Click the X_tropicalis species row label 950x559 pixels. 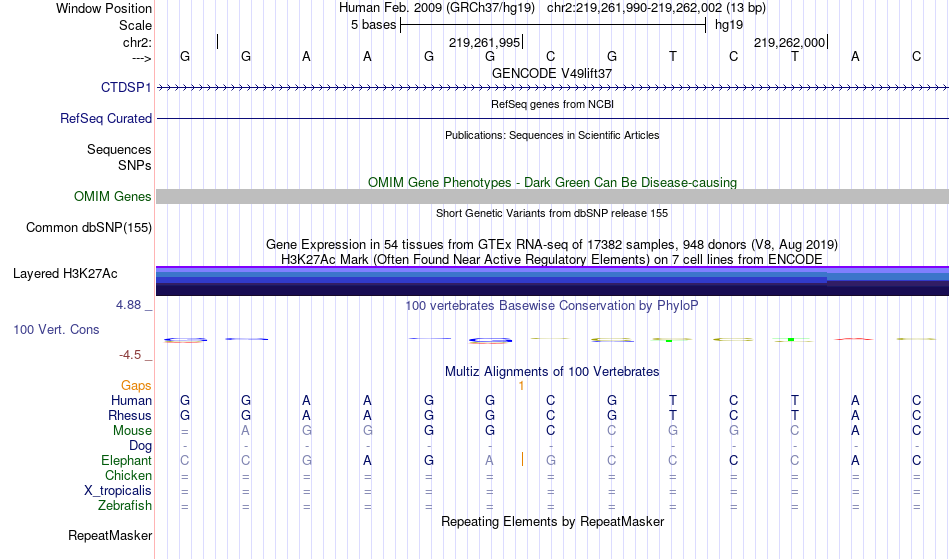tap(118, 491)
